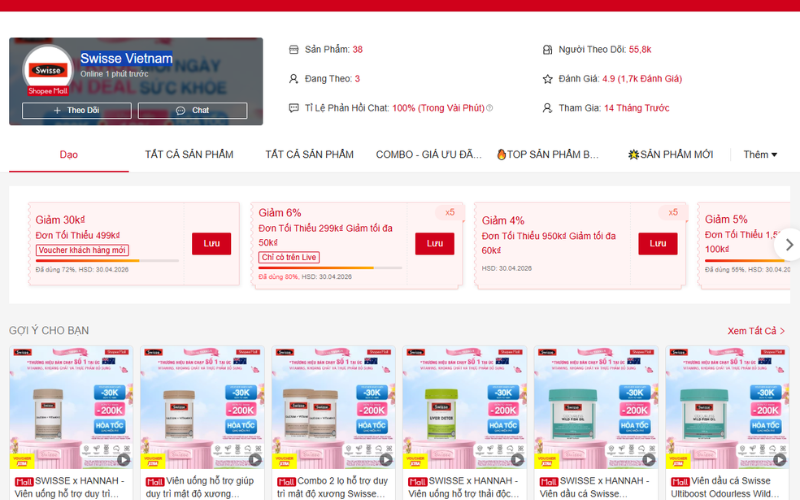The height and width of the screenshot is (500, 800).
Task: Click the x5 badge on Giảm 6% voucher
Action: coord(449,212)
